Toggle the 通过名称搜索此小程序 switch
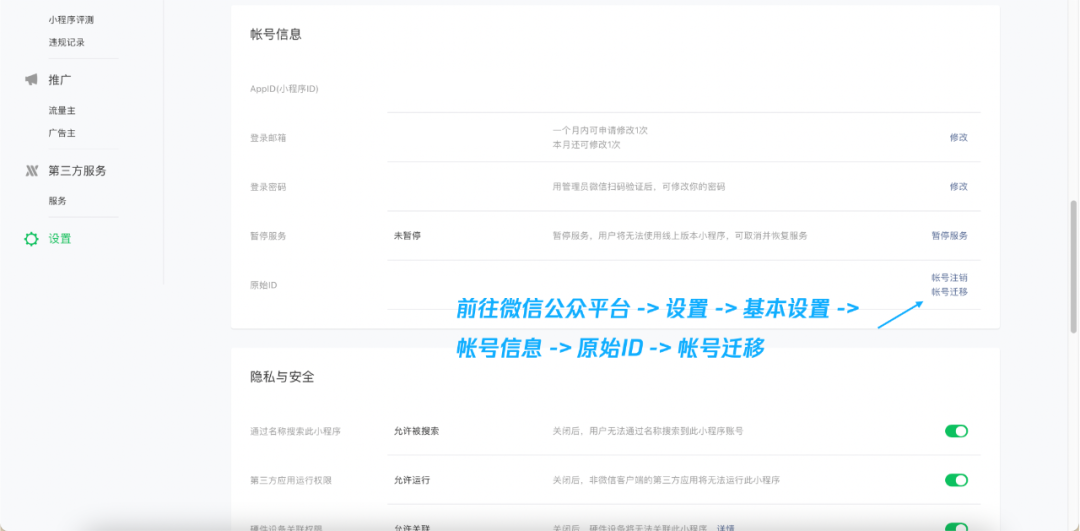 957,431
